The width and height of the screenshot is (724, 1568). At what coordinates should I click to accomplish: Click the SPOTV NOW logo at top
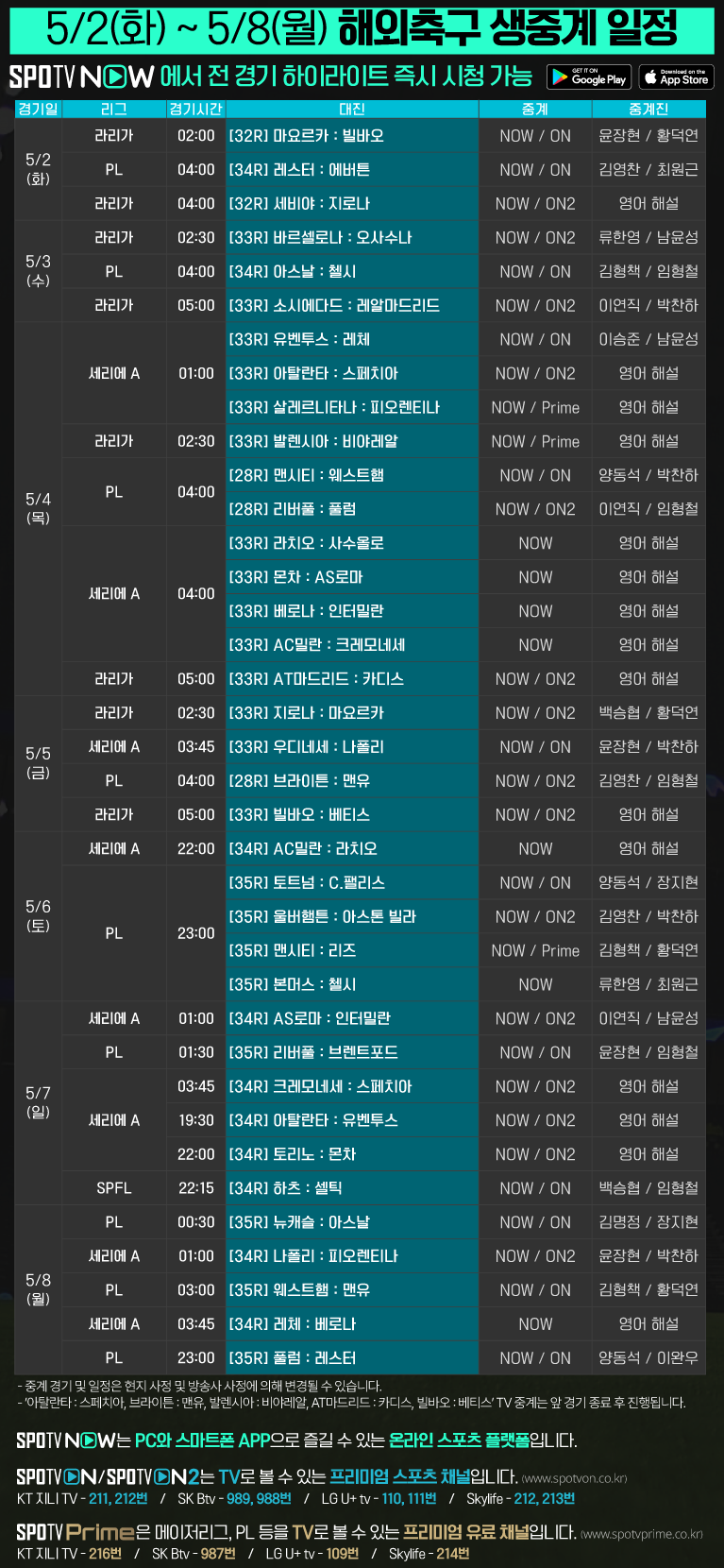pyautogui.click(x=81, y=77)
